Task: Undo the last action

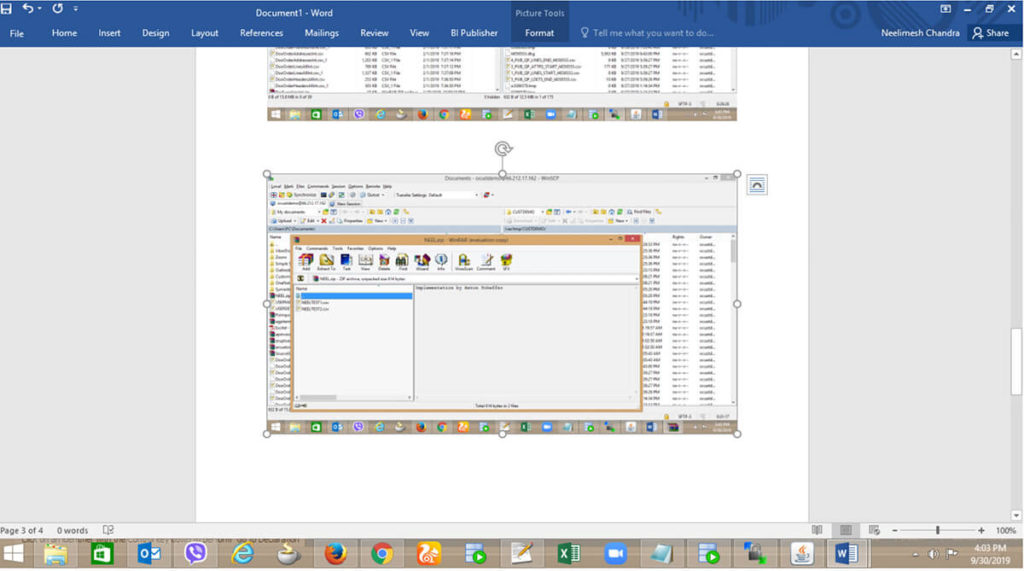Action: pos(27,8)
